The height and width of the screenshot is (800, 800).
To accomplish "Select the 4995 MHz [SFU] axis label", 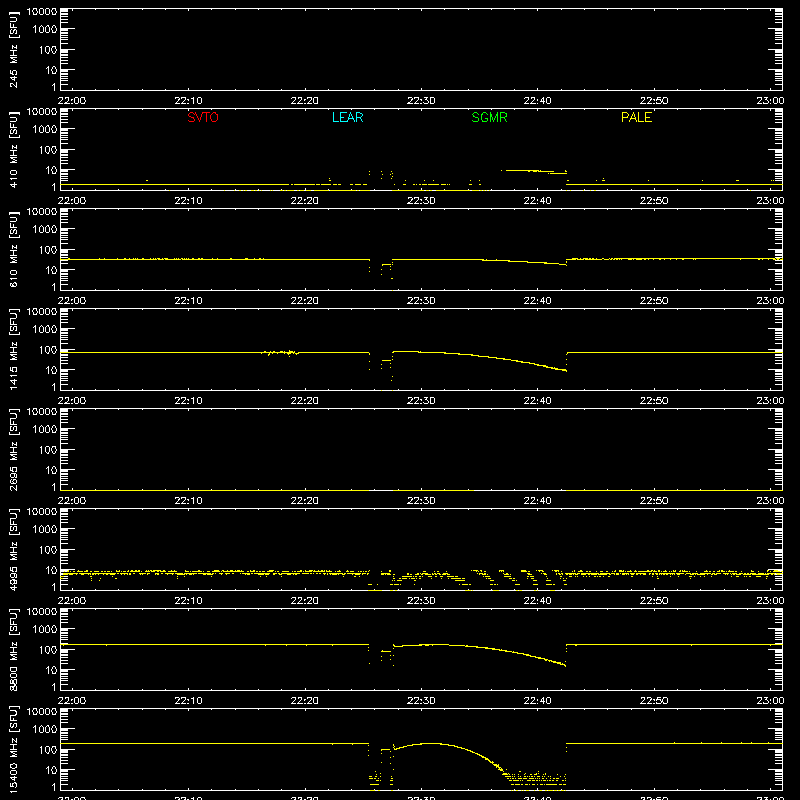I will tap(13, 549).
